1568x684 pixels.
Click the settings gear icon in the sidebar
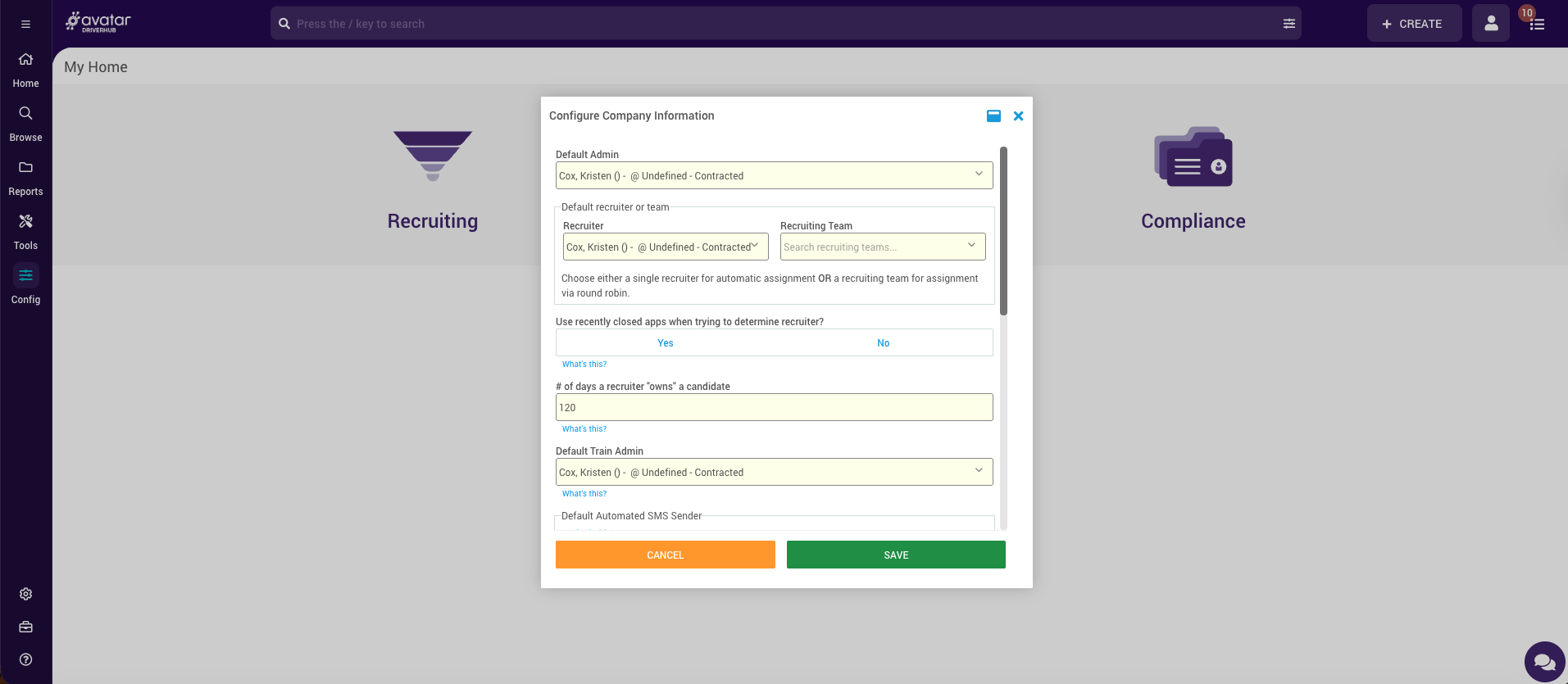(x=25, y=594)
